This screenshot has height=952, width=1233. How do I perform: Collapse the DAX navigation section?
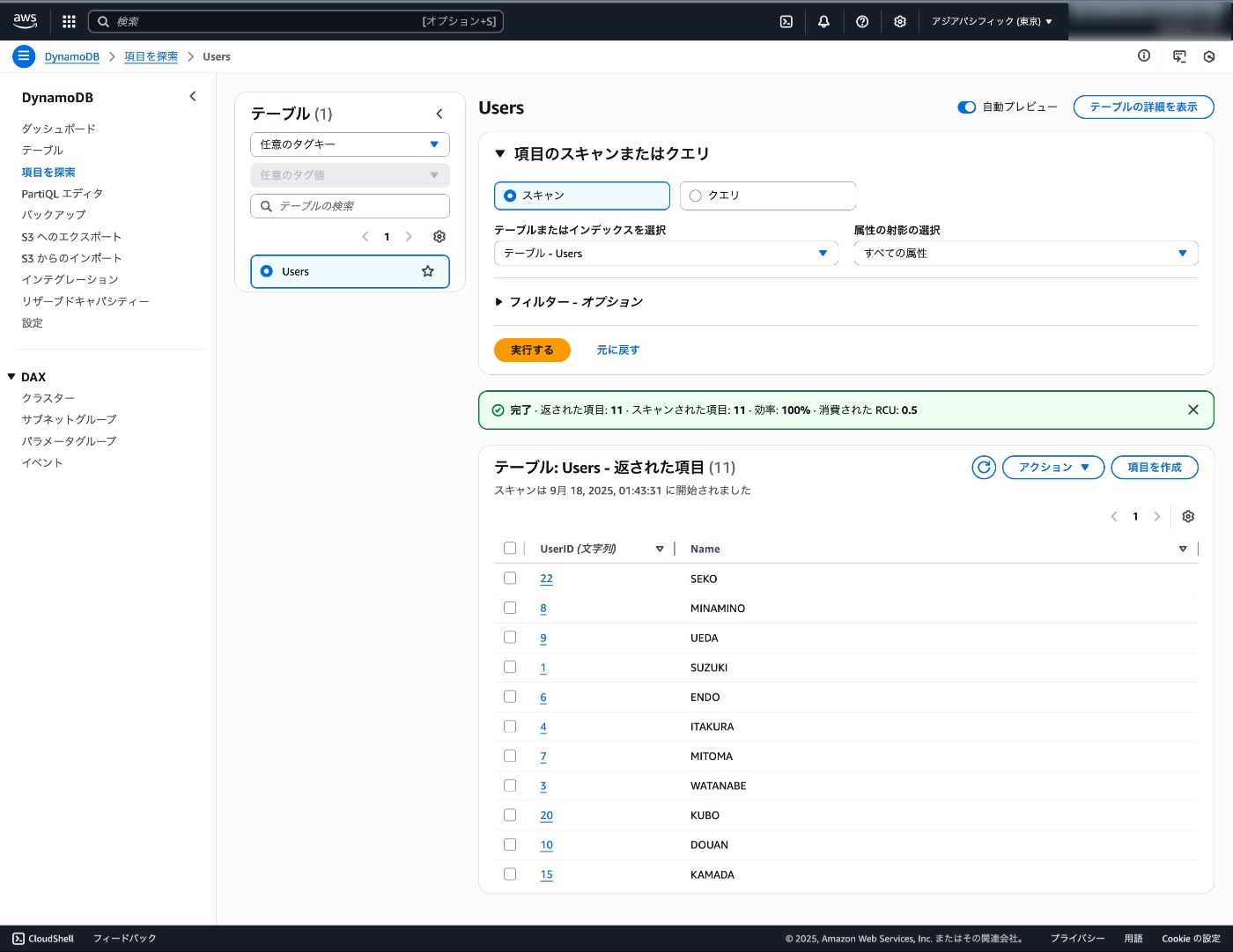(x=11, y=376)
